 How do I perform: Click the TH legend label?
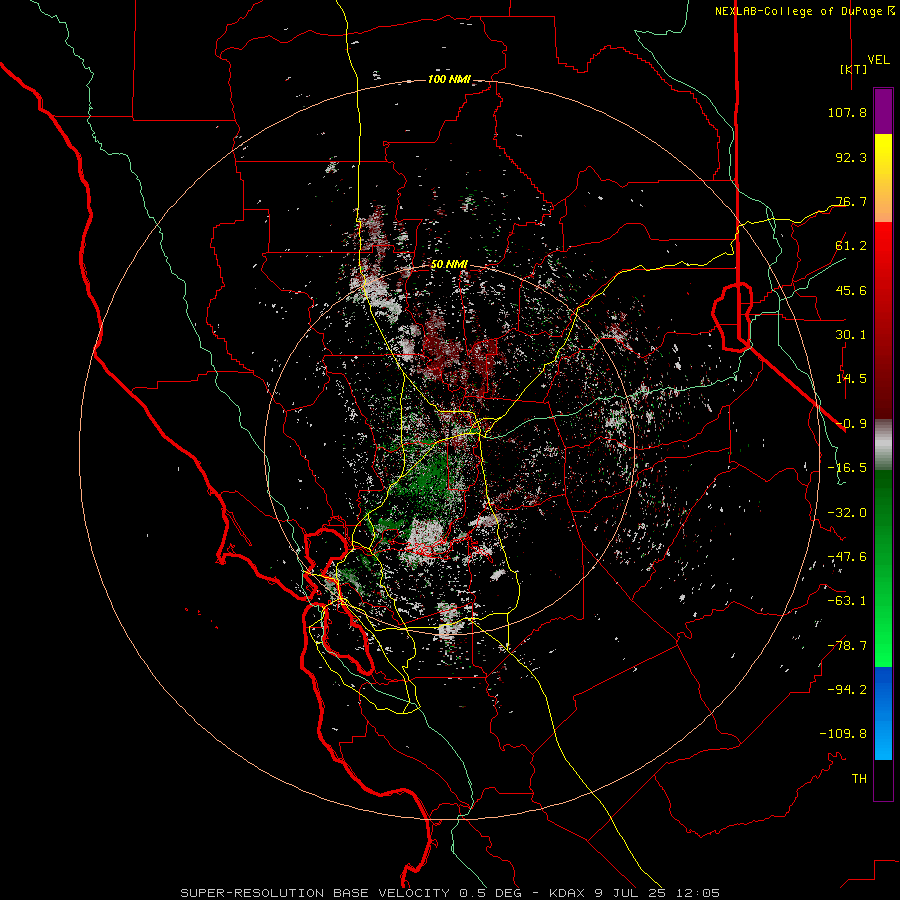(x=859, y=779)
